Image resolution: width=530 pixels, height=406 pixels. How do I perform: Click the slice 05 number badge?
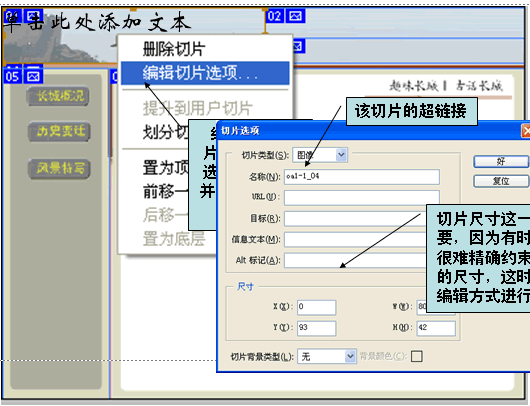13,76
